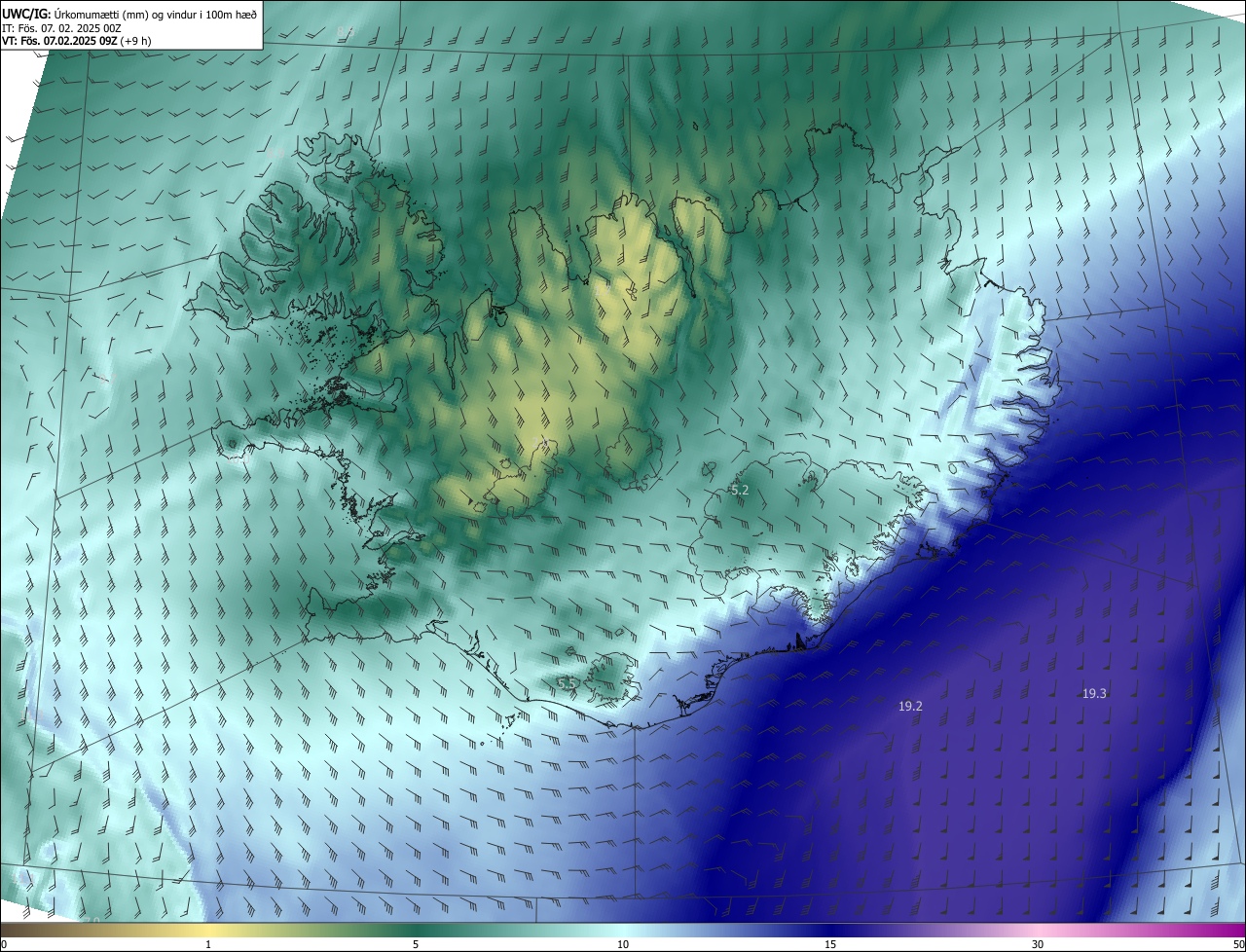Click the colour scale tick labelled 10

click(x=623, y=944)
